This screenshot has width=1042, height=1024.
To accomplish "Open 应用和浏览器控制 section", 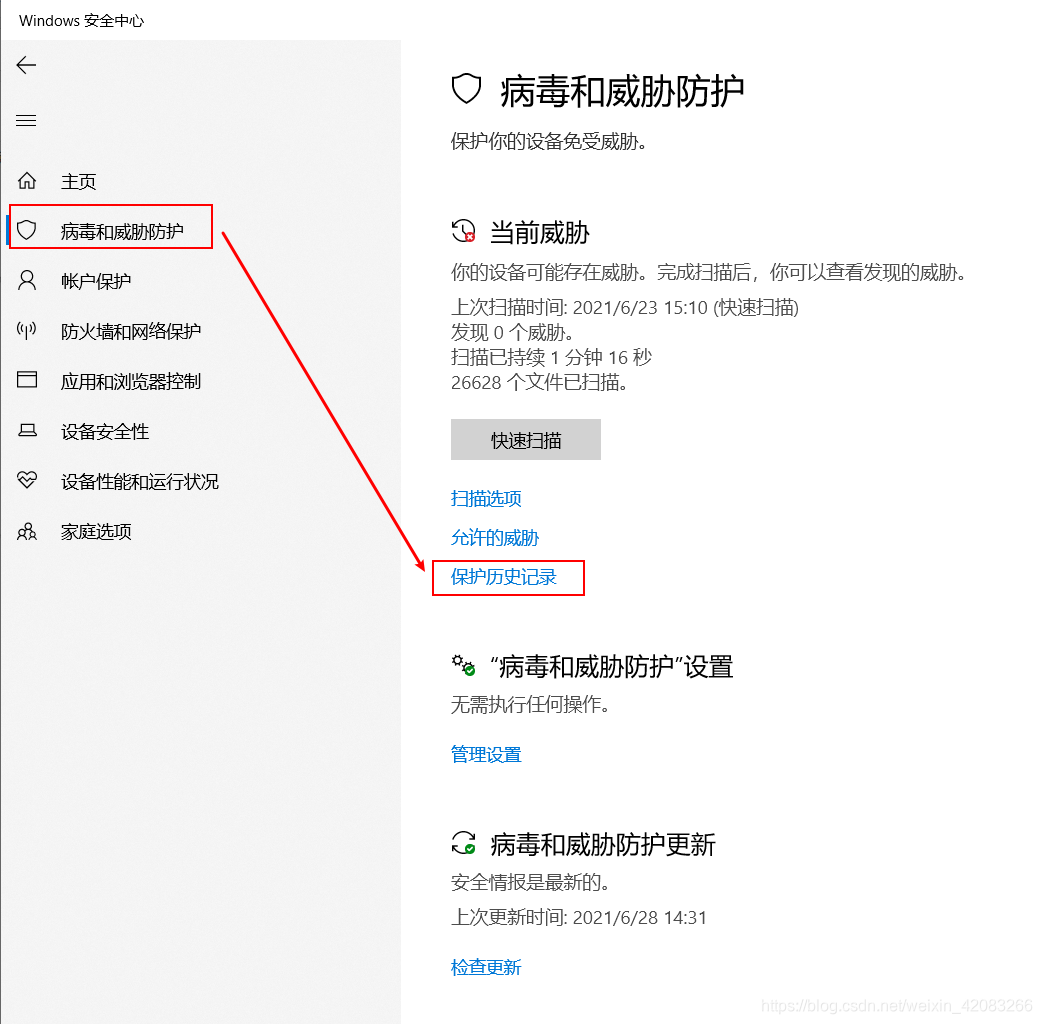I will click(131, 381).
